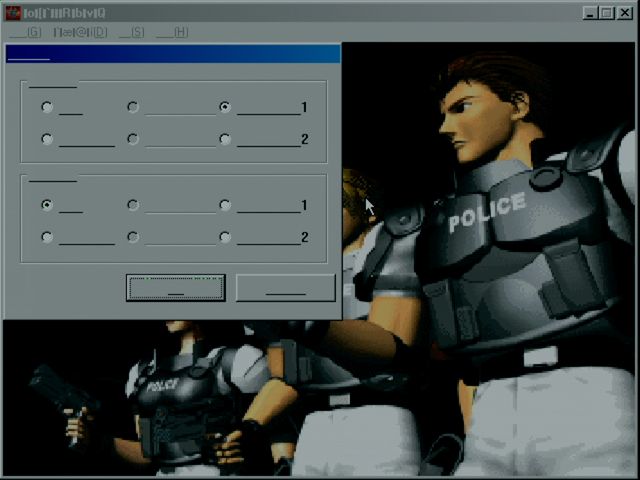Select upper group's radio option ending in 1
The image size is (640, 480).
point(225,107)
